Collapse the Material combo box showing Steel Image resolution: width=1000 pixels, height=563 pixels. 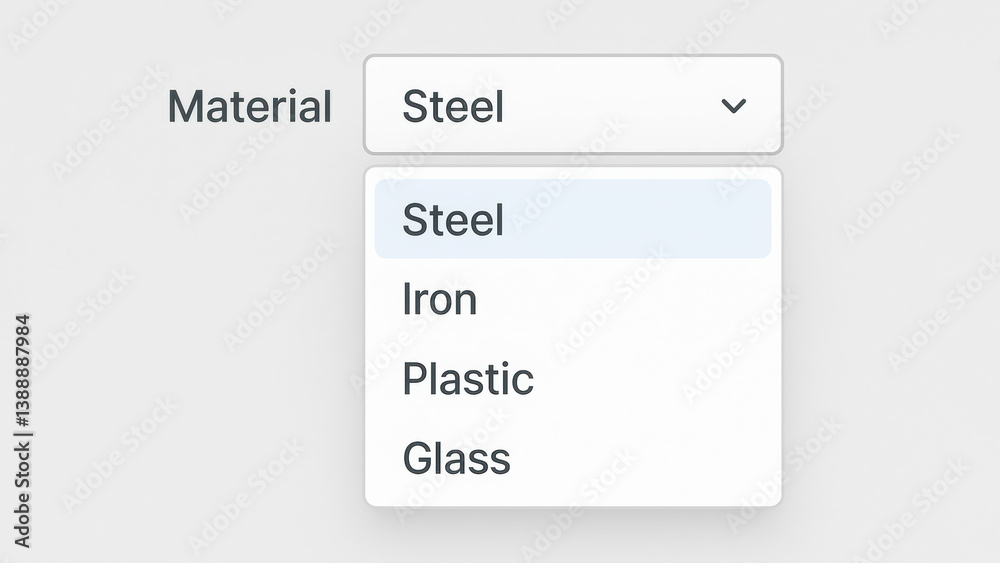tap(573, 105)
